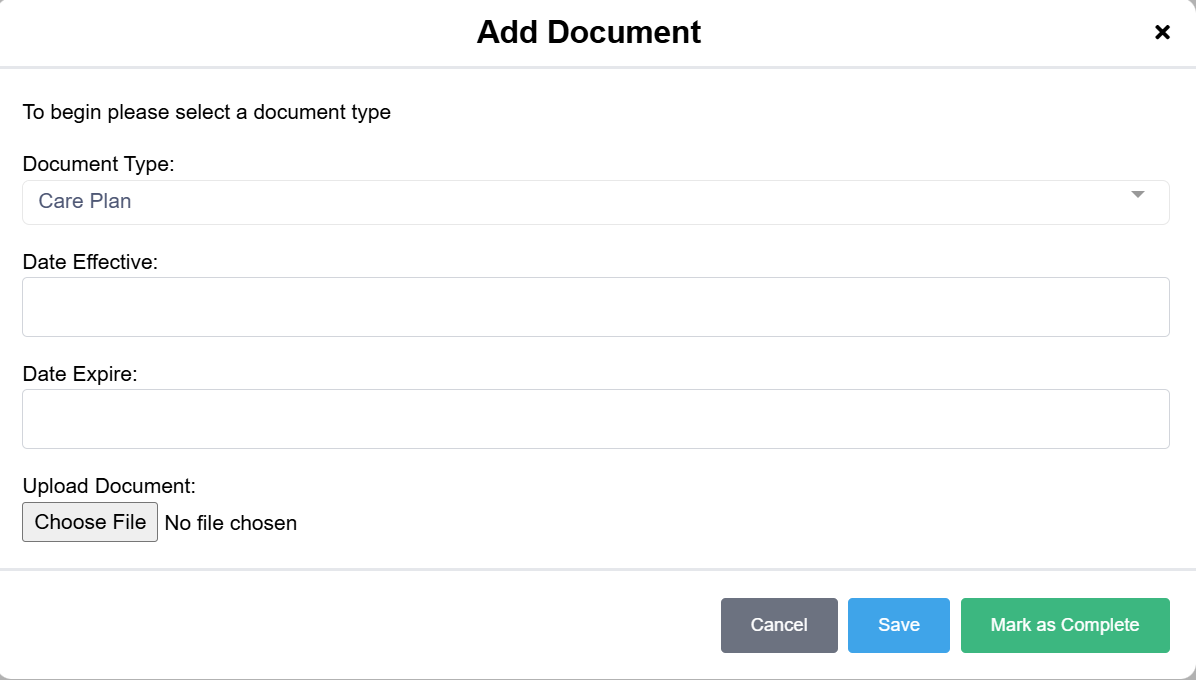Click the Document Type dropdown arrow
Screen dimensions: 1196x680
[x=1137, y=195]
